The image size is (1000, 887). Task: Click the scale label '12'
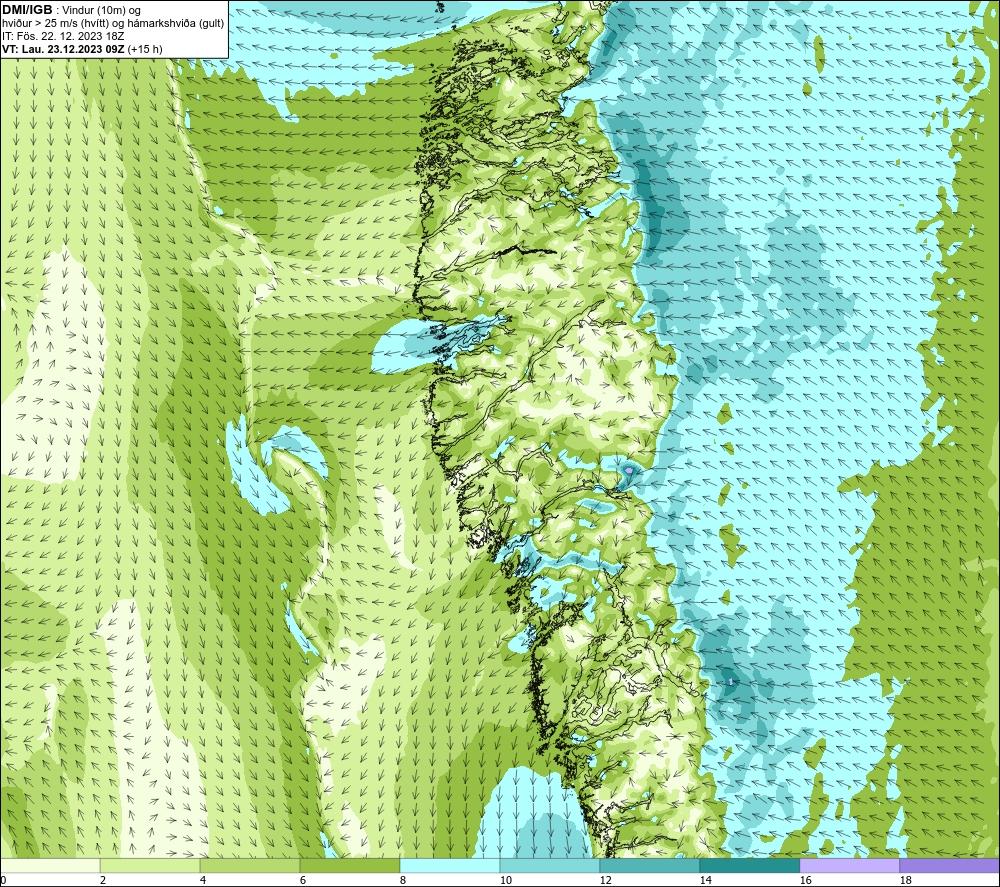[605, 881]
